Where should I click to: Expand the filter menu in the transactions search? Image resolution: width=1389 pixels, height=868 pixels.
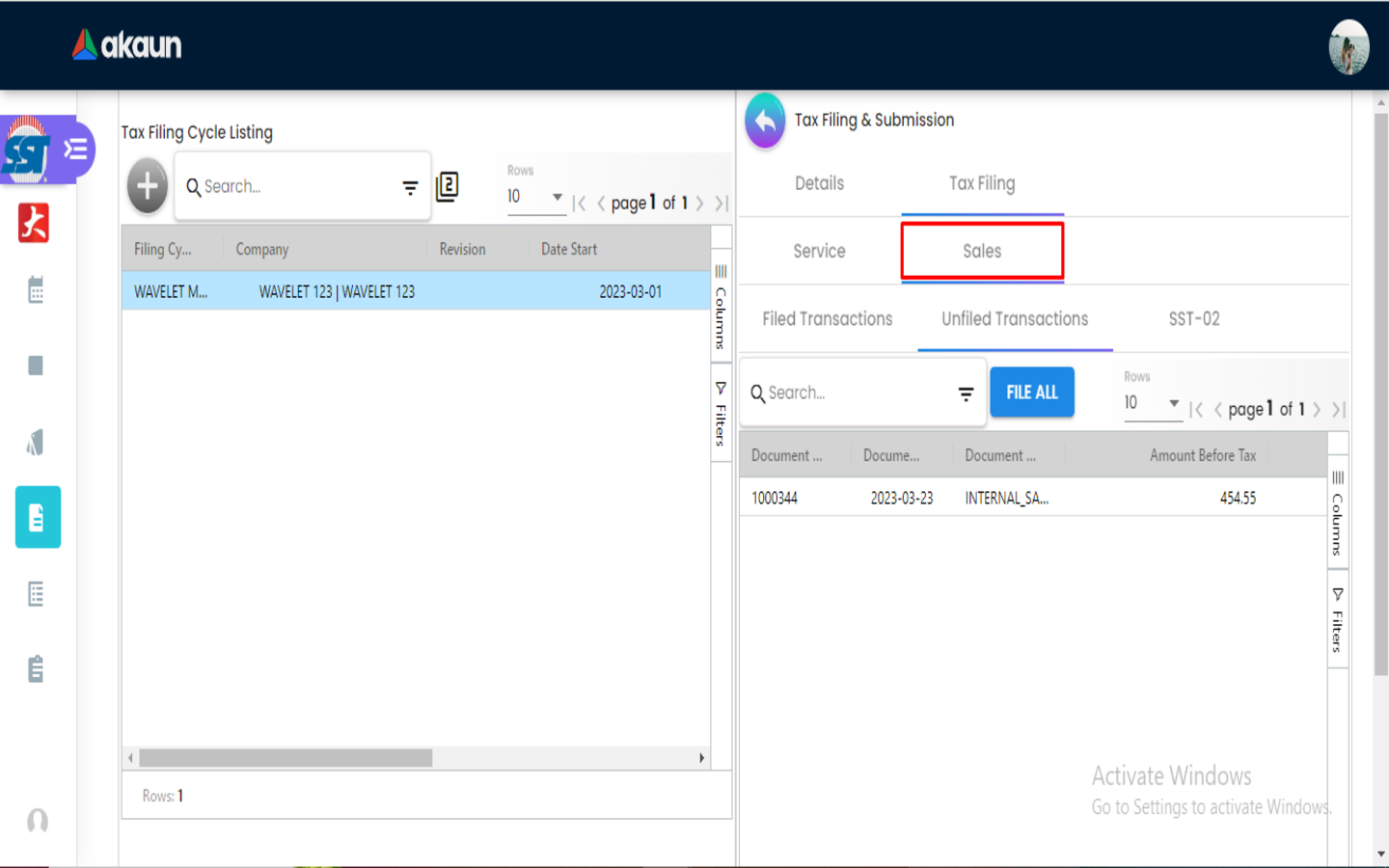966,393
